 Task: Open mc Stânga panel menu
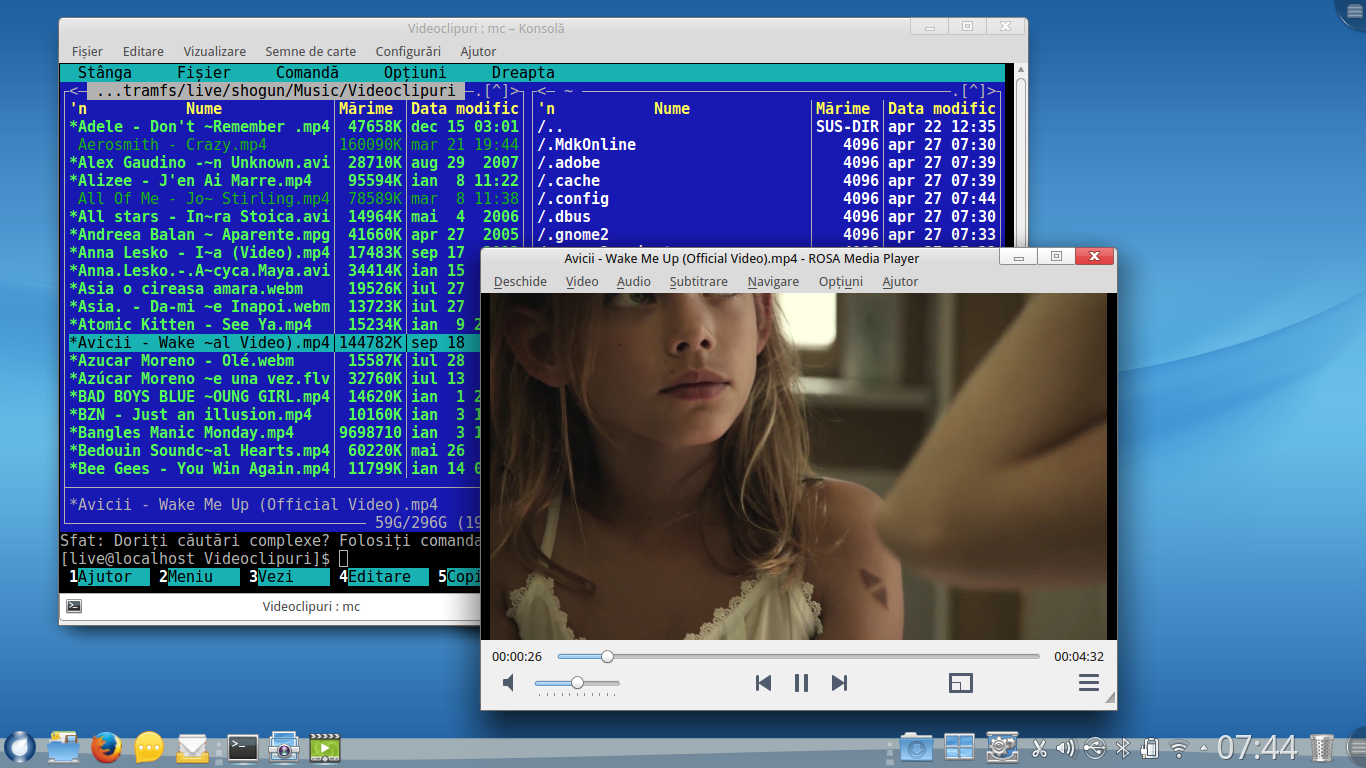pos(105,73)
